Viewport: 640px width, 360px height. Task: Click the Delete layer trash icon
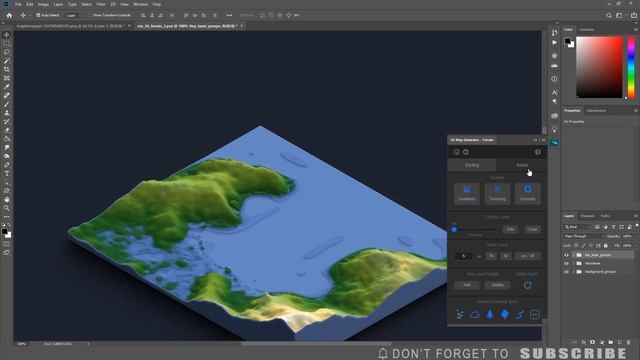click(x=628, y=342)
